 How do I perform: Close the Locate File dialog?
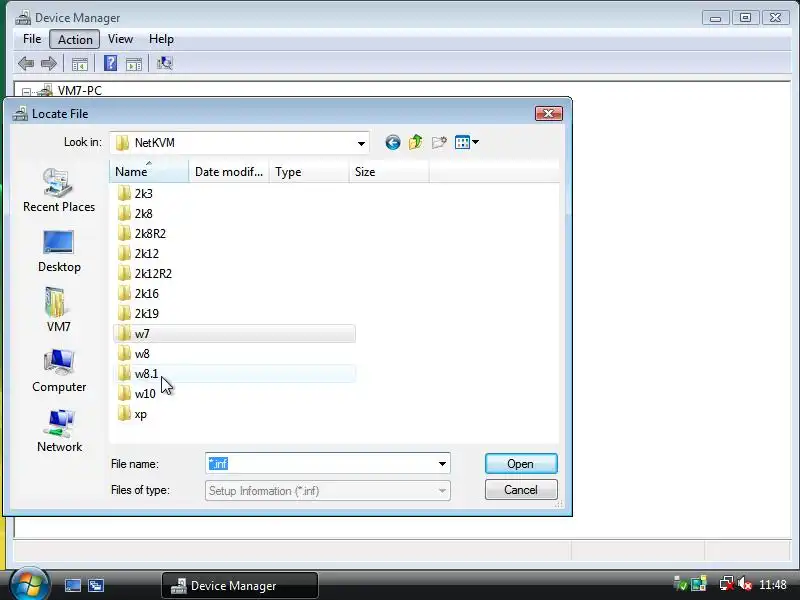548,113
